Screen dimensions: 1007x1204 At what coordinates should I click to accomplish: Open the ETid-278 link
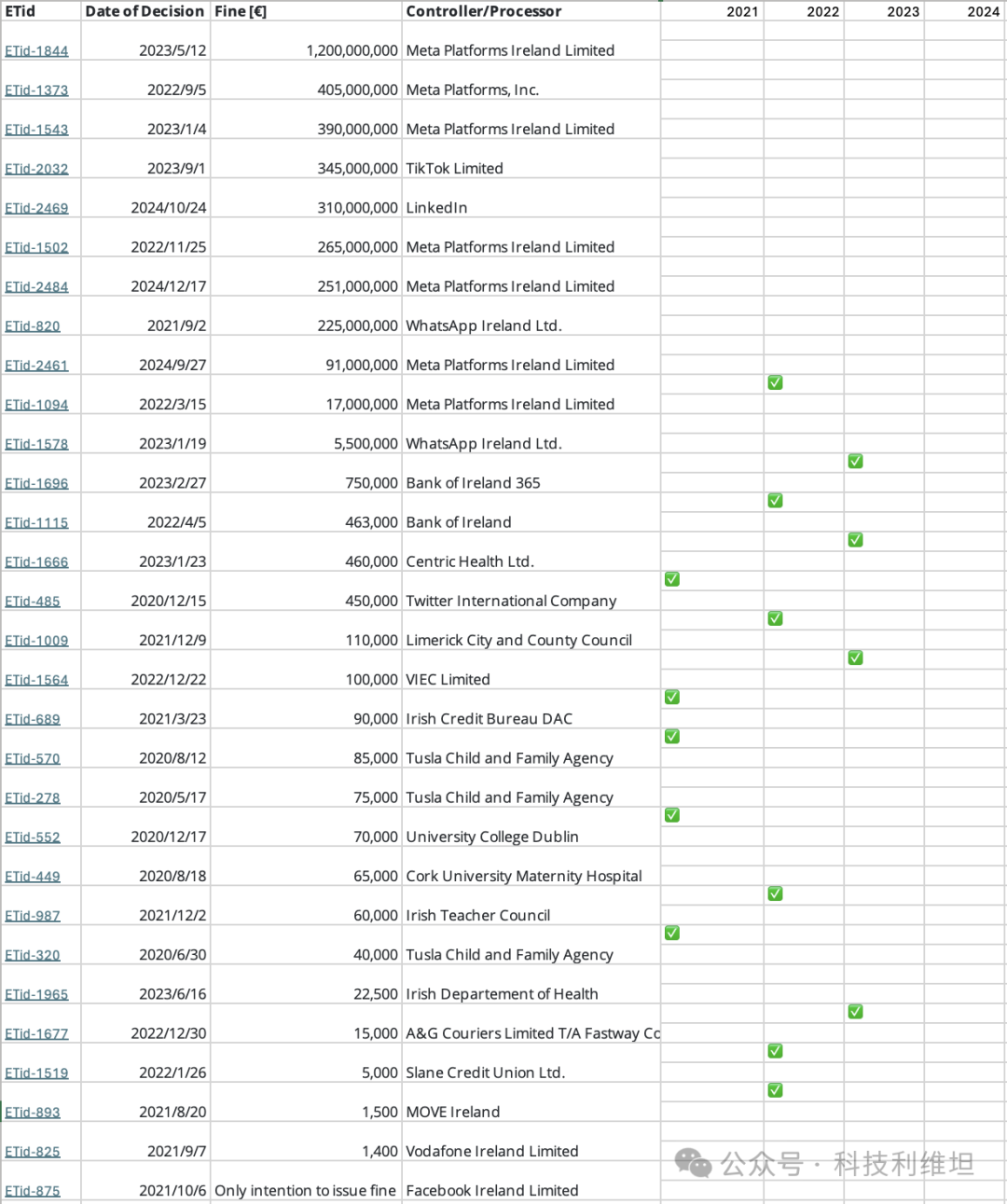click(x=33, y=797)
